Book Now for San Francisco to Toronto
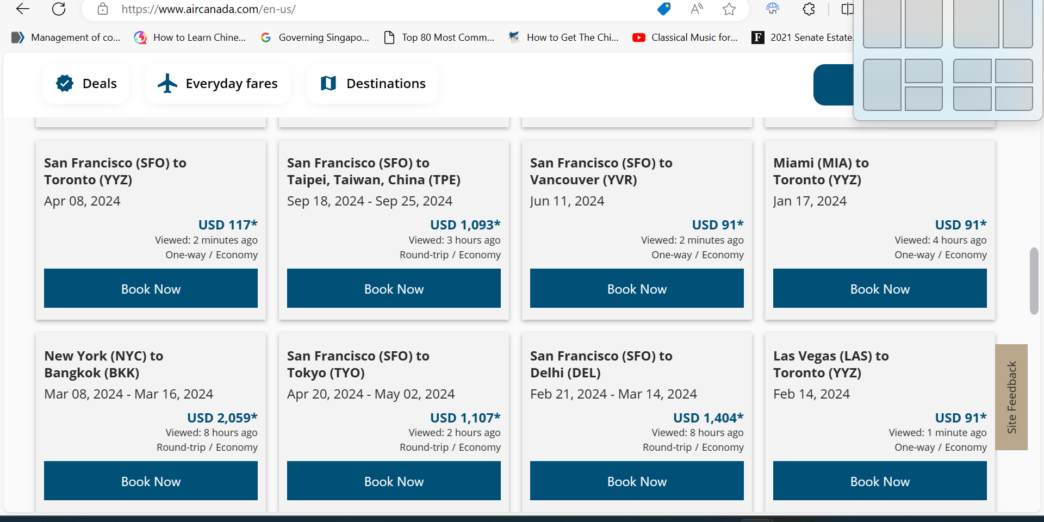The width and height of the screenshot is (1044, 522). 151,289
